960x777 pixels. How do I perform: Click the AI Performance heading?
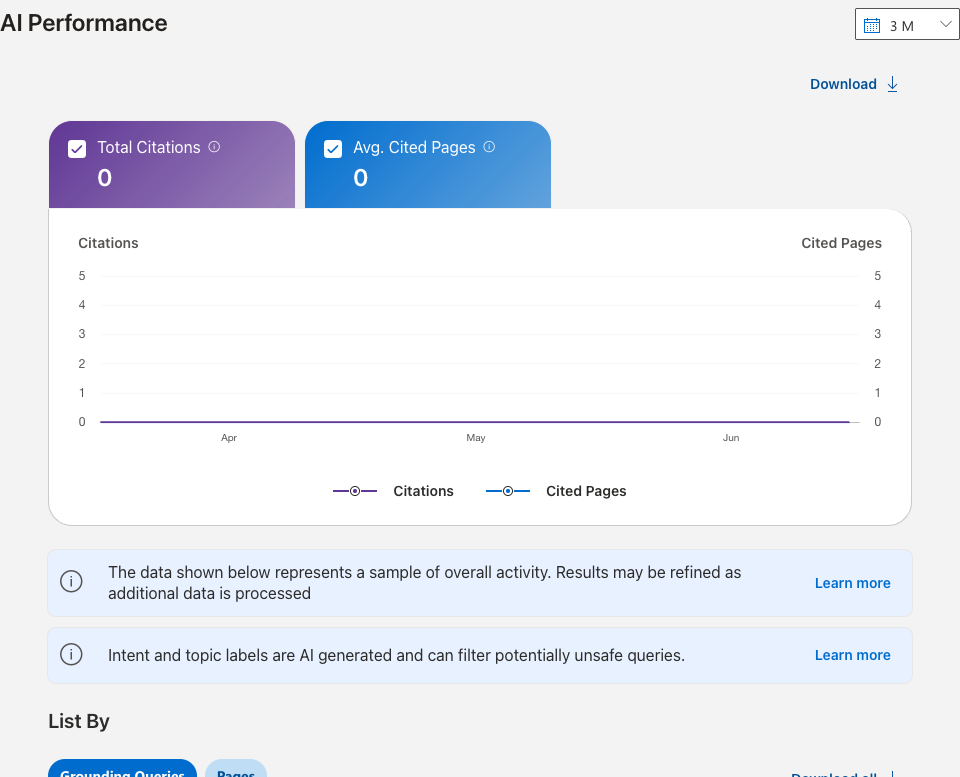(84, 23)
